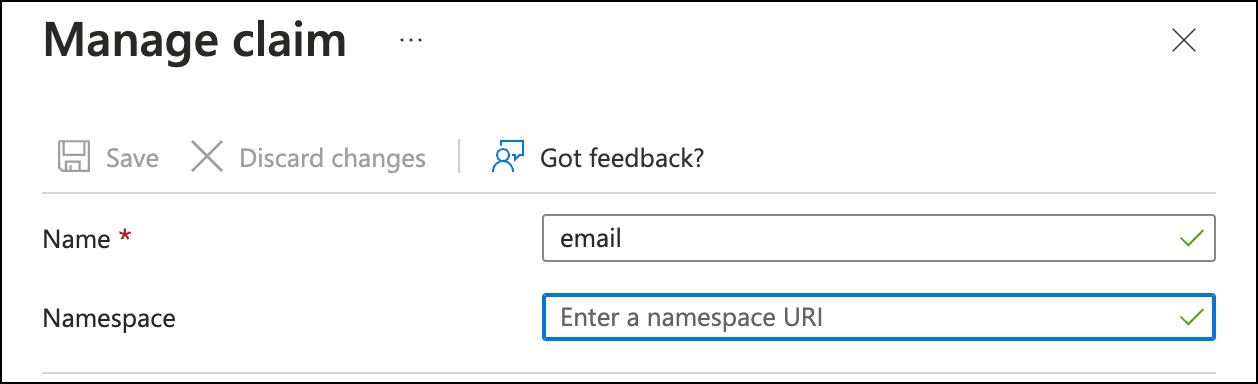Click the green checkmark in Name field
The image size is (1258, 384).
1191,239
